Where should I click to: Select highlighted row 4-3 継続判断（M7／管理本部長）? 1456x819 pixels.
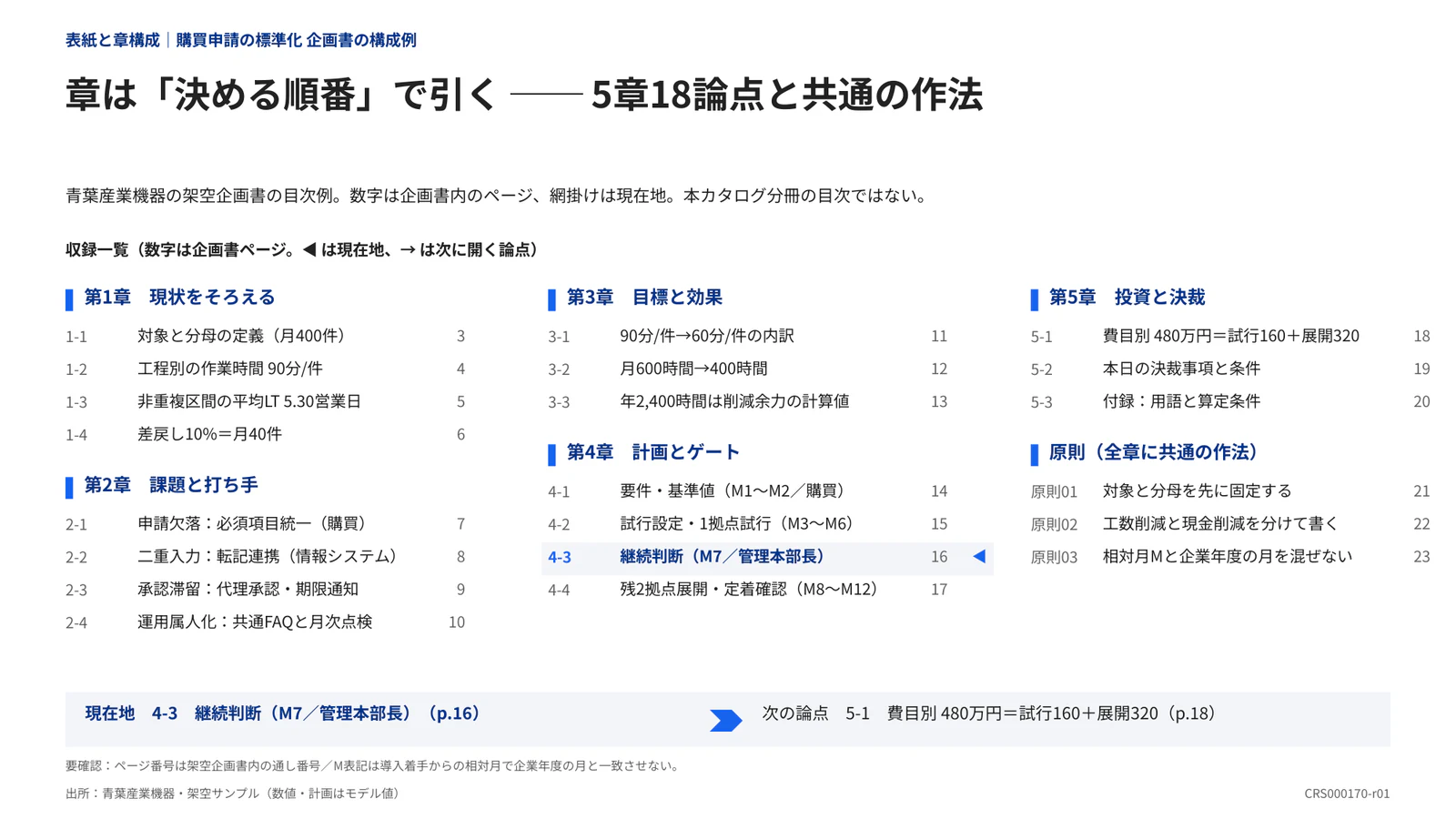pos(767,557)
